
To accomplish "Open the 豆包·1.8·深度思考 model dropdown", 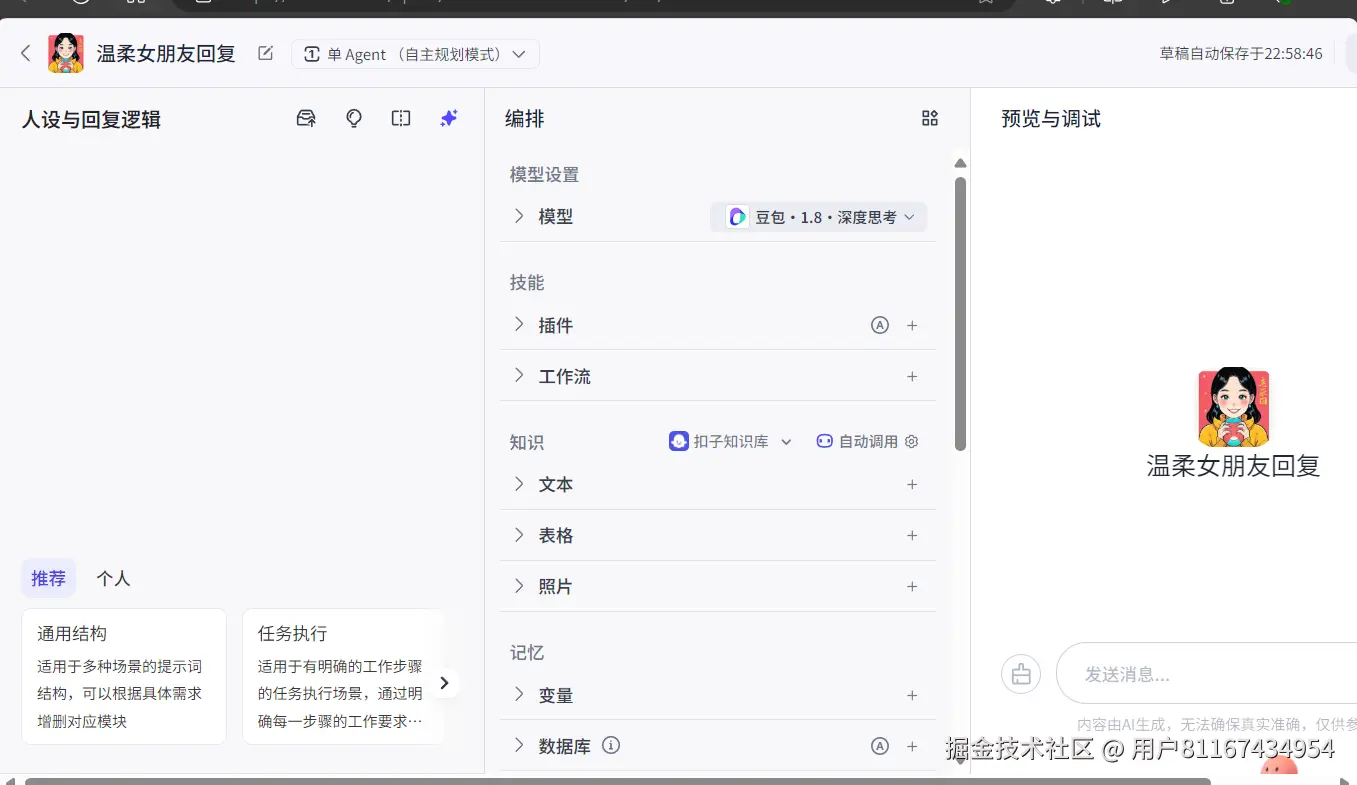I will (819, 217).
